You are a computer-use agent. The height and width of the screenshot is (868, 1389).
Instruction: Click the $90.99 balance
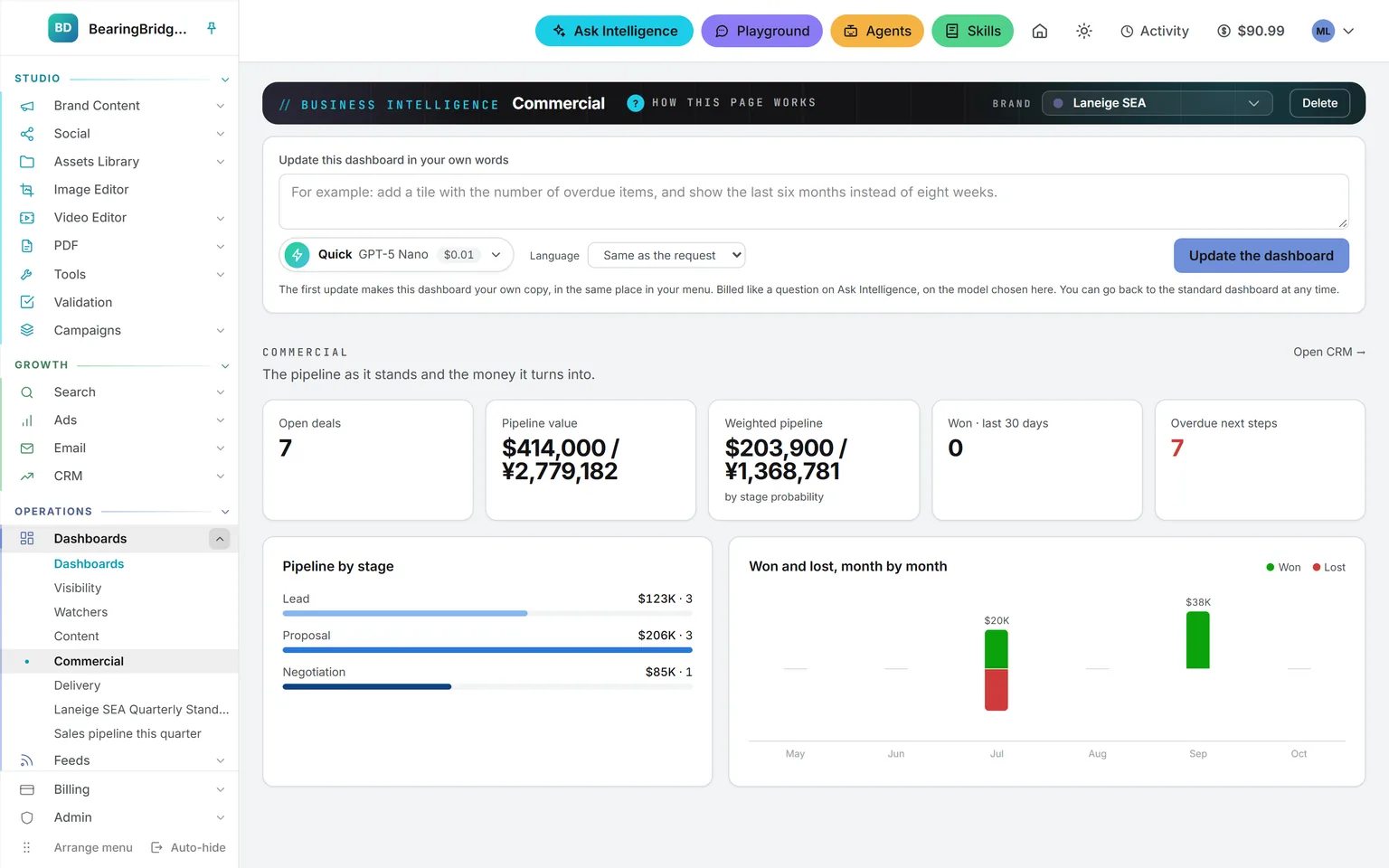coord(1251,31)
